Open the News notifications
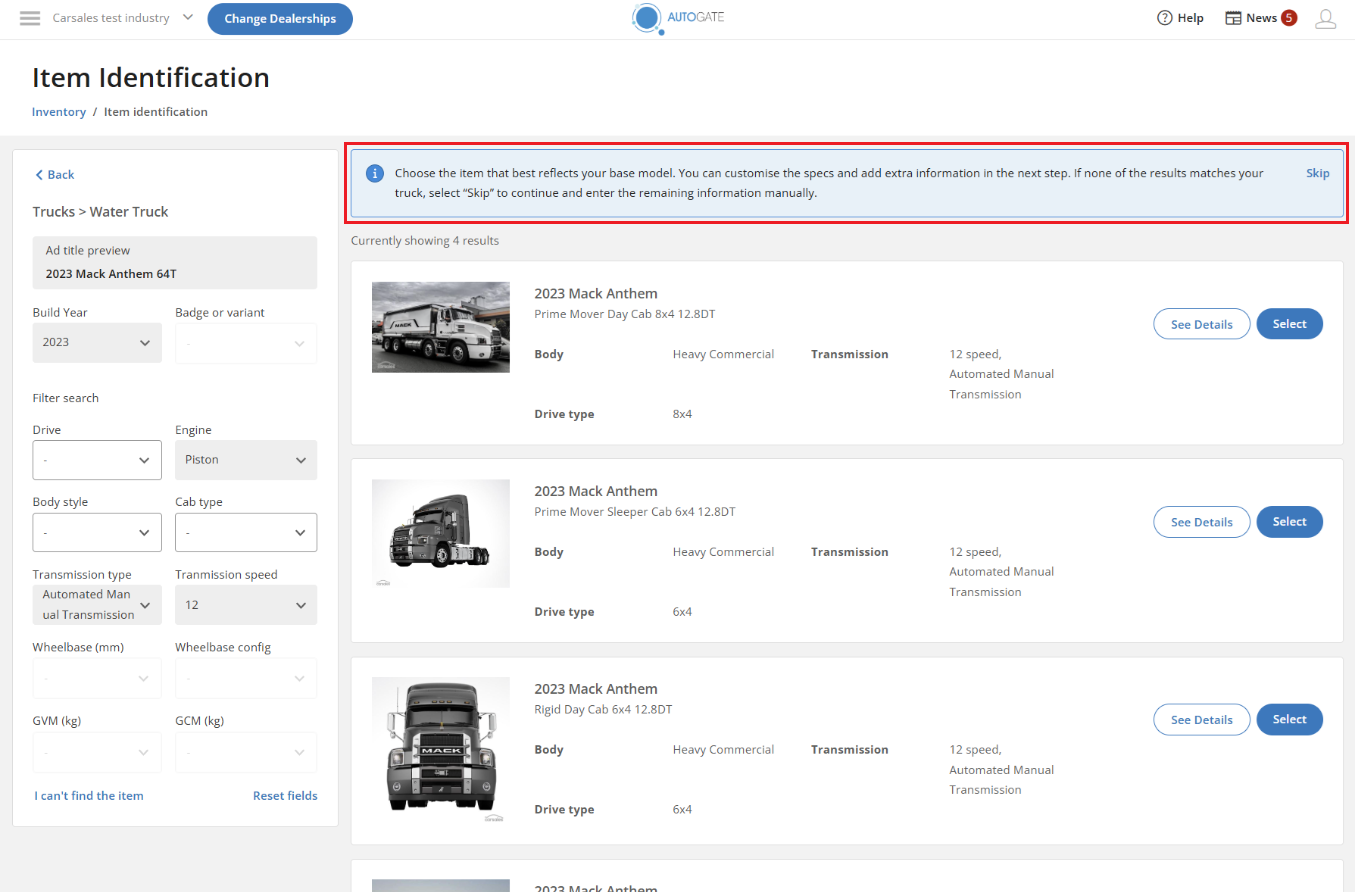Viewport: 1355px width, 892px height. (x=1260, y=18)
